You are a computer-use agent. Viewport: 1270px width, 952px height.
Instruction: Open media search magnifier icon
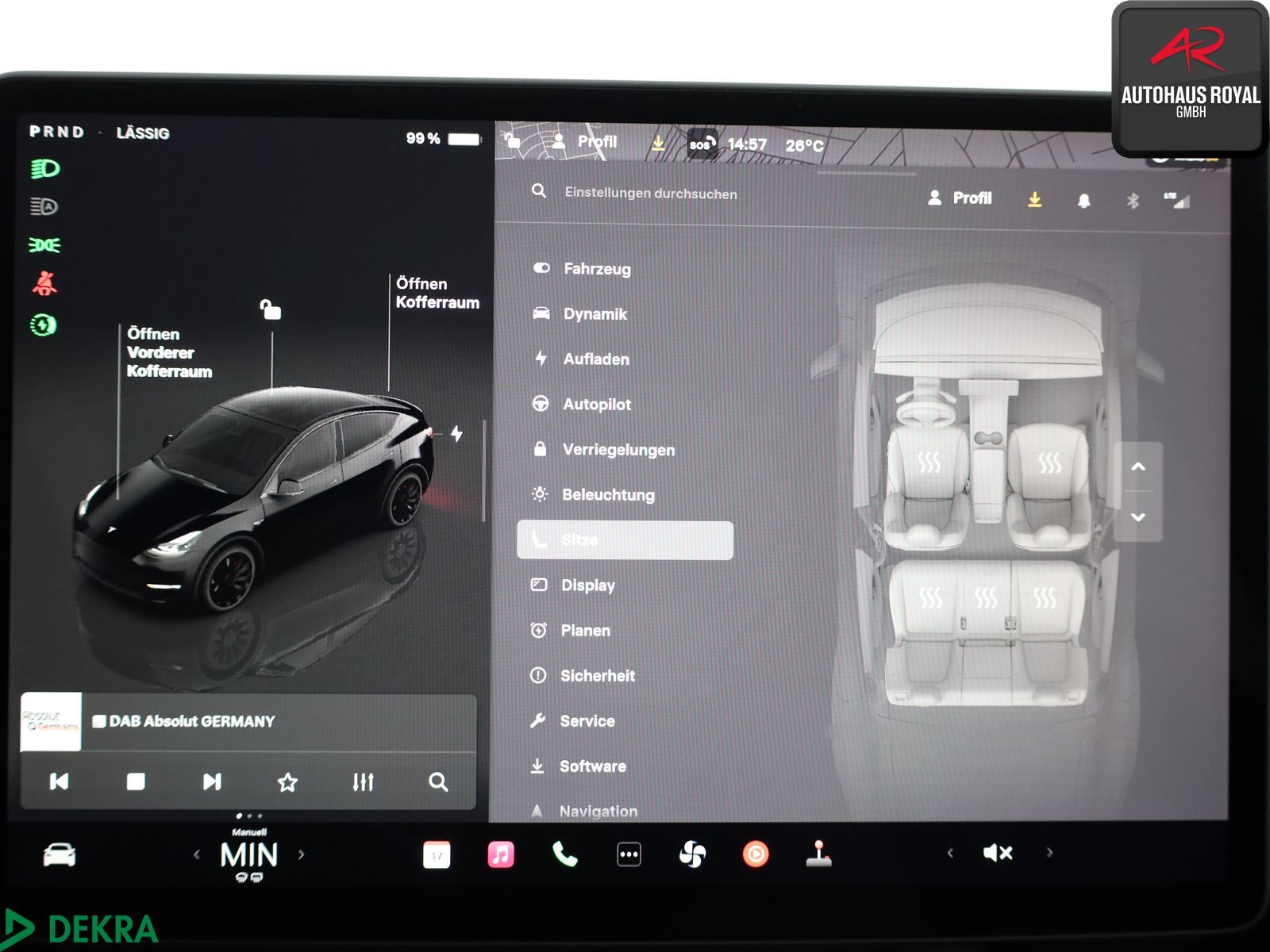tap(438, 782)
